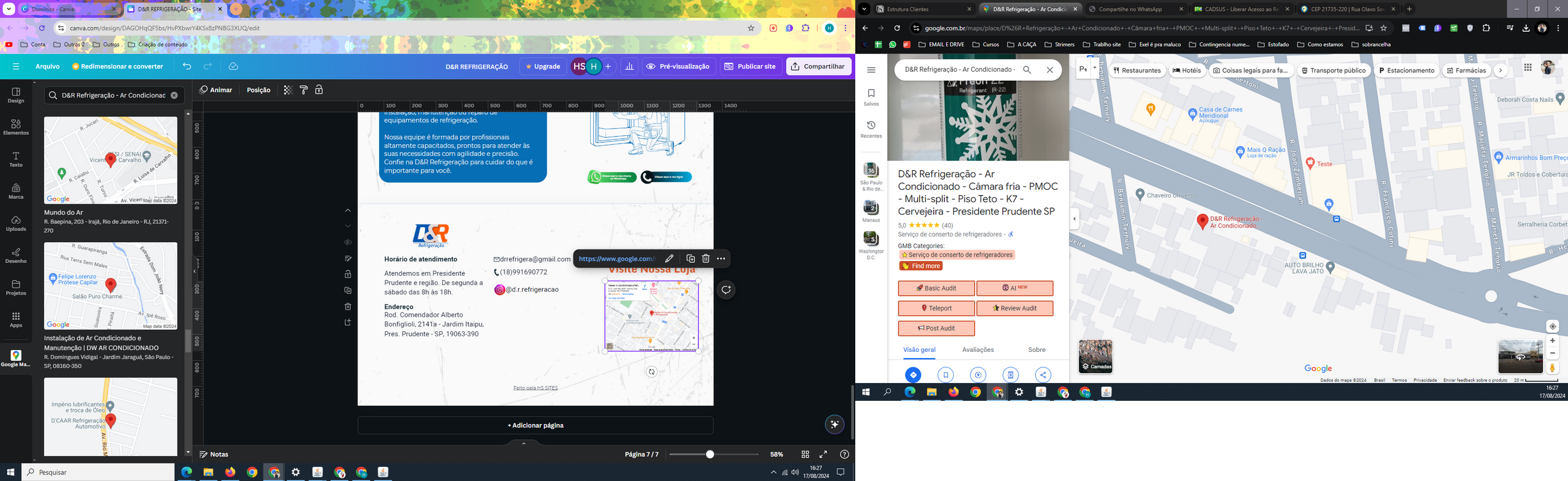Add collaborator with plus button

pos(607,66)
